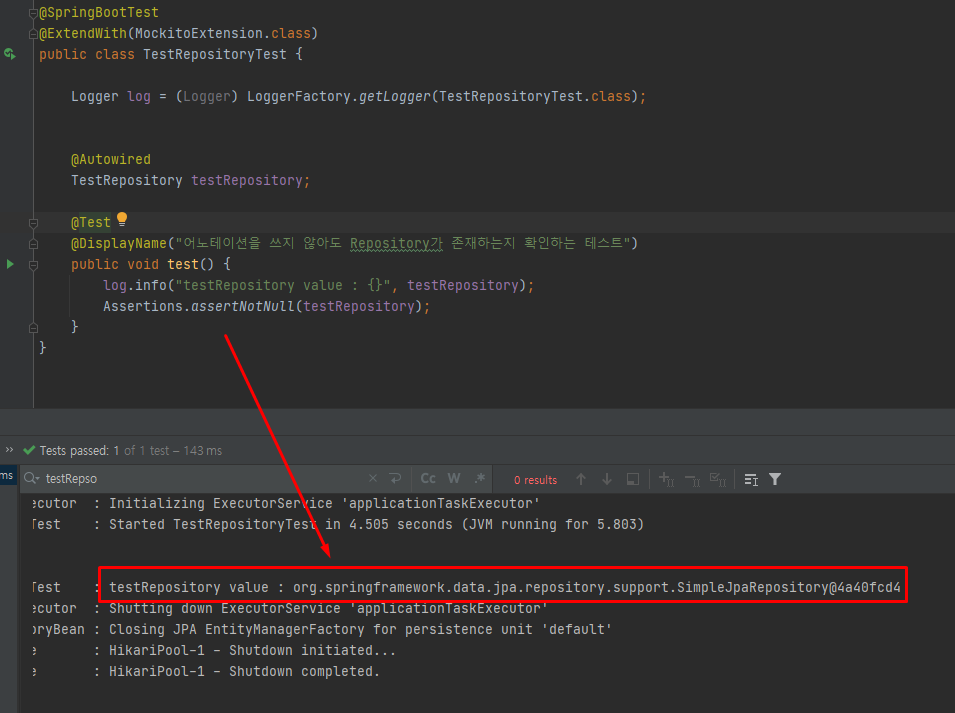This screenshot has height=713, width=955.
Task: Click the Spring bean leaf icon in the gutter
Action: 8,54
